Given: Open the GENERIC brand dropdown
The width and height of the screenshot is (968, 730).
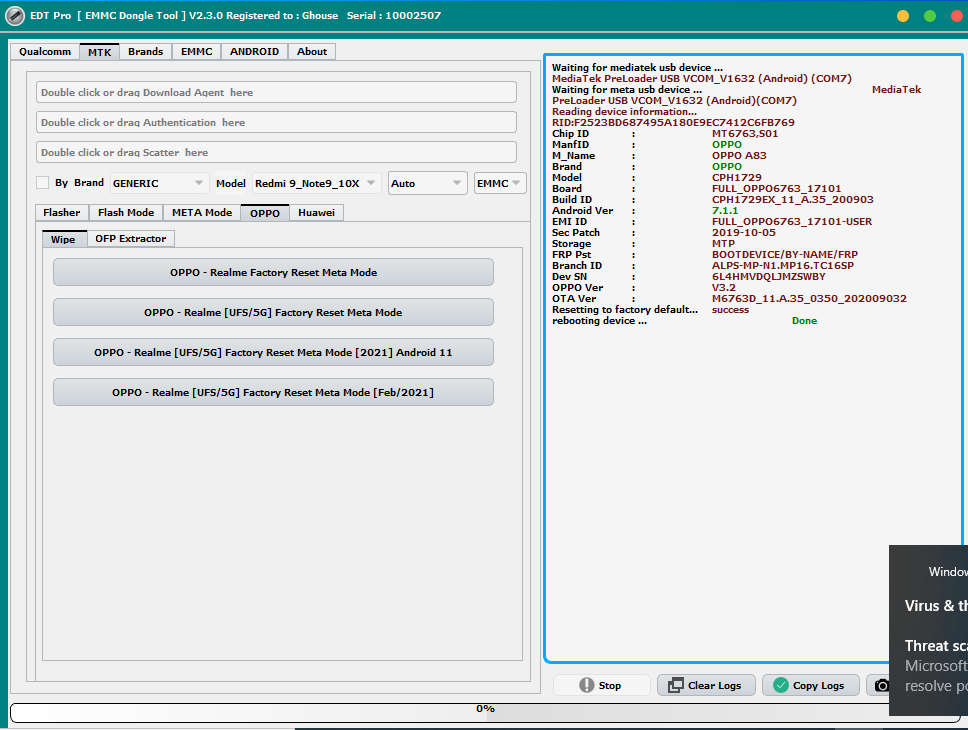Looking at the screenshot, I should 158,183.
